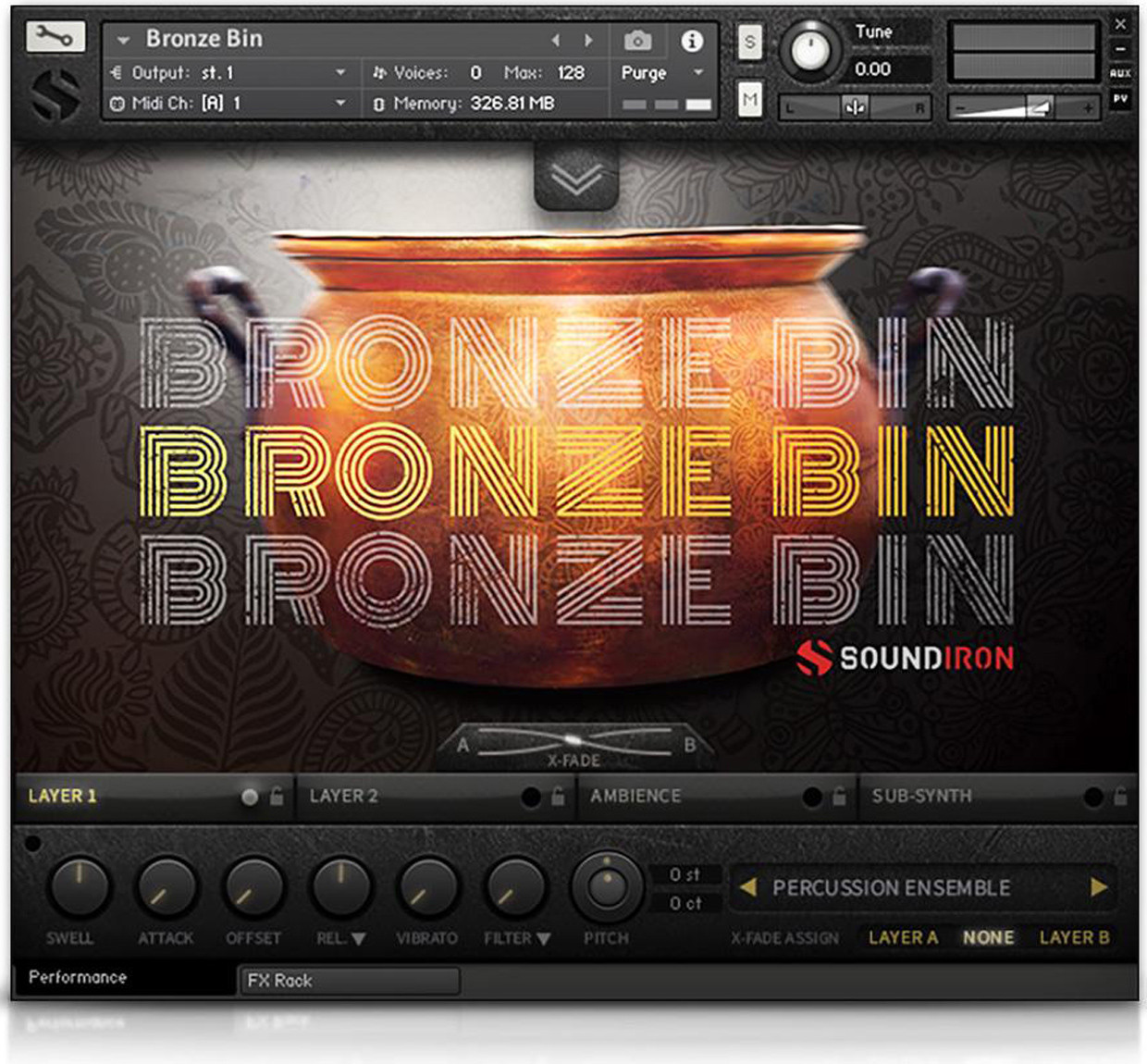The width and height of the screenshot is (1147, 1064).
Task: Select previous preset left of PERCUSSION ENSEMBLE
Action: coord(748,887)
